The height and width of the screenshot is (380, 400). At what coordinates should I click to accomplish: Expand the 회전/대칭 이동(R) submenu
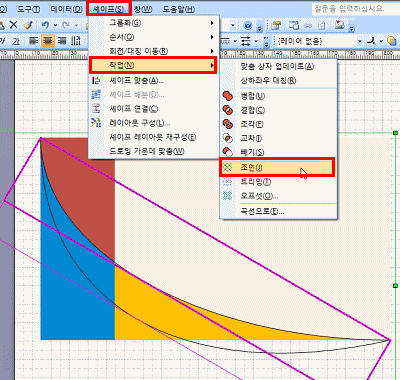[154, 51]
